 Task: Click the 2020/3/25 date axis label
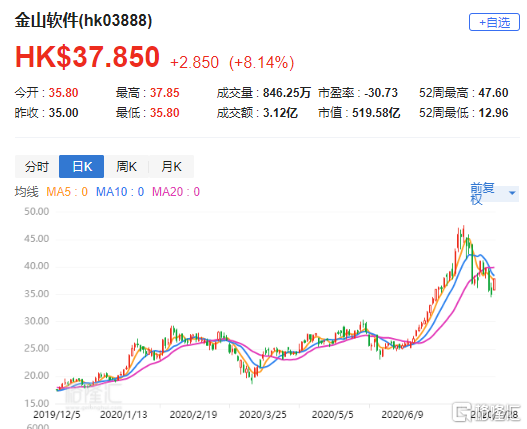[x=263, y=415]
